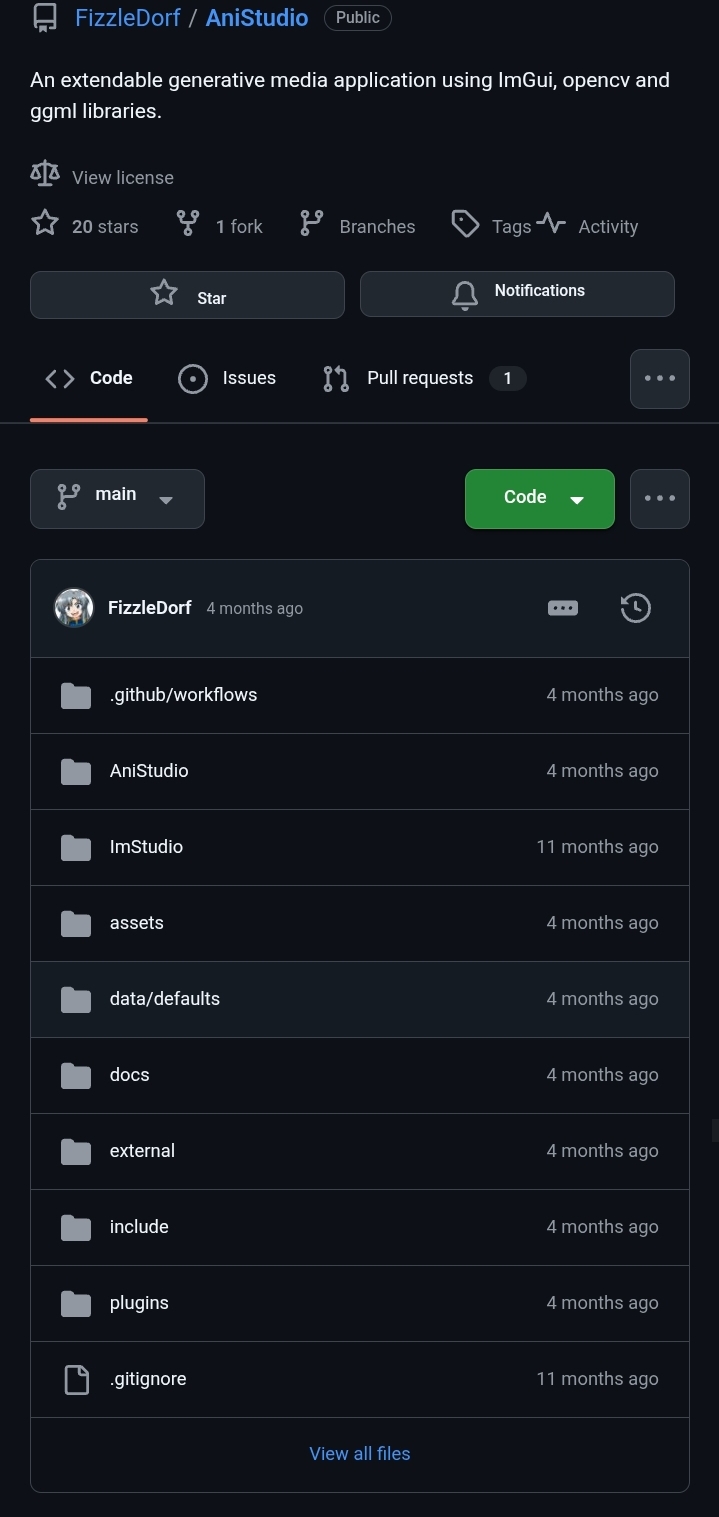Click FizzleDorf's avatar thumbnail
This screenshot has width=719, height=1517.
coord(74,608)
